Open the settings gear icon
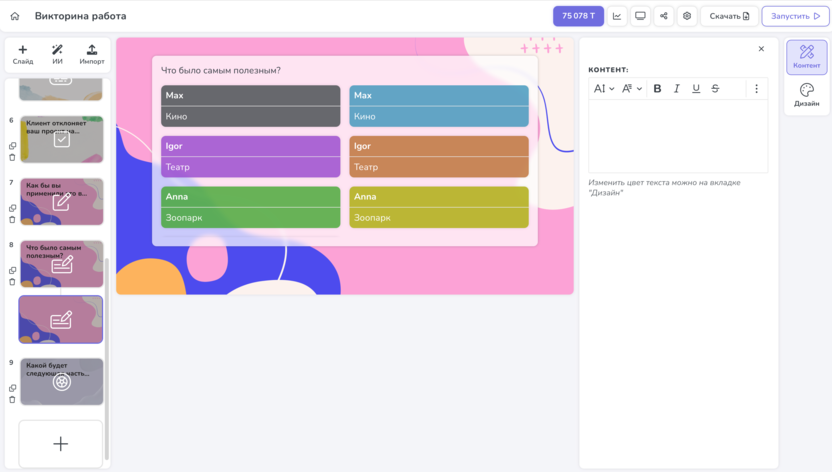Screen dimensions: 832x472 coord(687,16)
